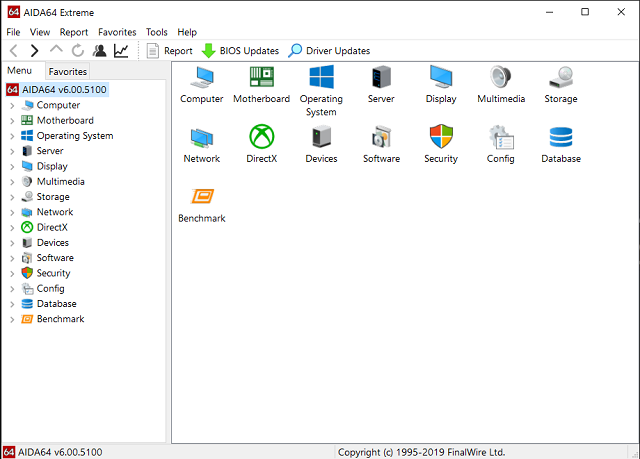The height and width of the screenshot is (459, 640).
Task: Select Config in the tree
Action: click(x=51, y=288)
